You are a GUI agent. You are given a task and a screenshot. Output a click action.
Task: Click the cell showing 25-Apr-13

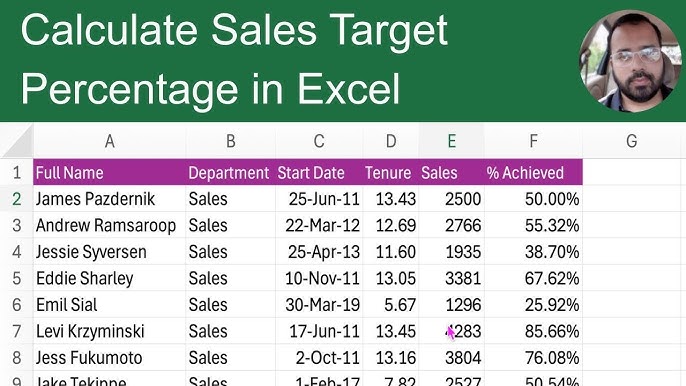[x=319, y=252]
